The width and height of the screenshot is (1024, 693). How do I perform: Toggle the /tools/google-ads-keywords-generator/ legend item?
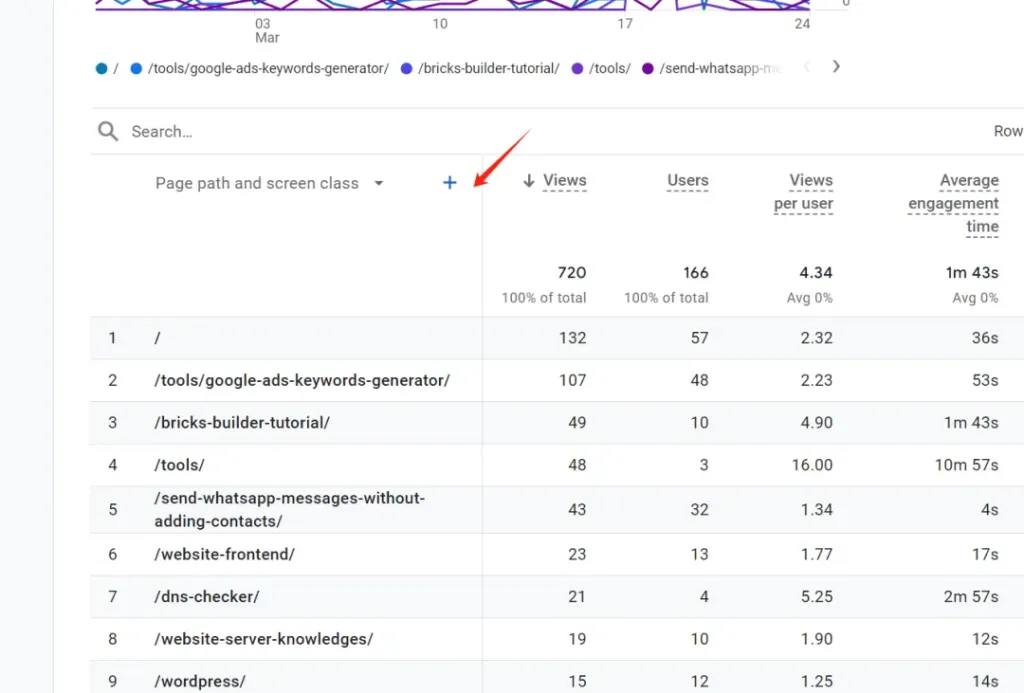click(x=267, y=68)
